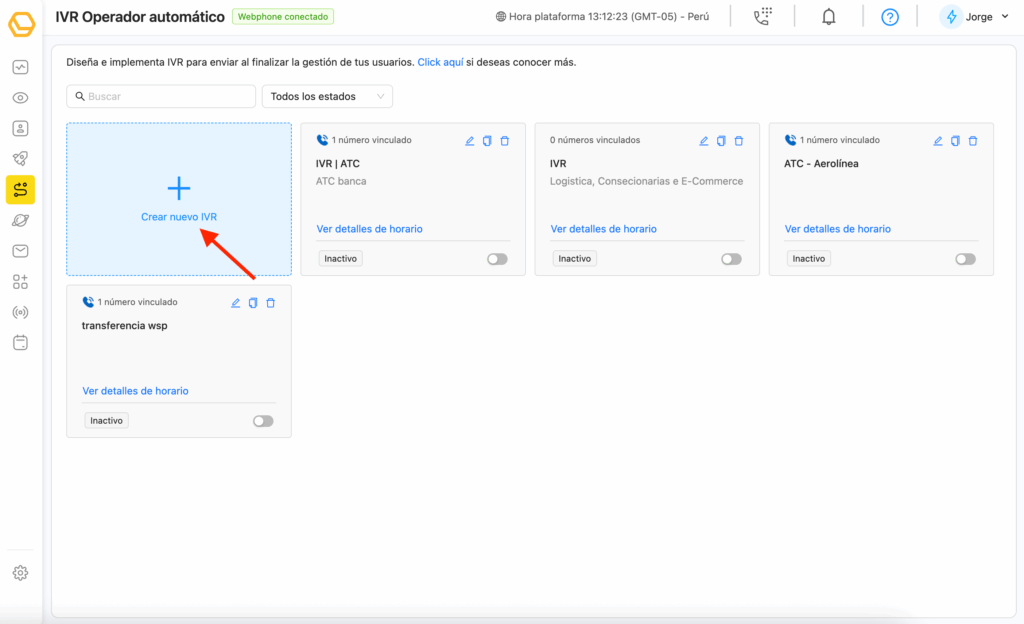Viewport: 1024px width, 624px height.
Task: Enable the IVR | ATC toggle switch
Action: [497, 259]
